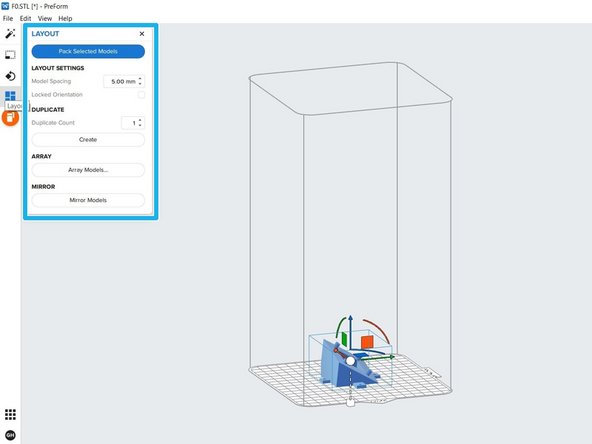Click the ARRAY section heading

[42, 156]
